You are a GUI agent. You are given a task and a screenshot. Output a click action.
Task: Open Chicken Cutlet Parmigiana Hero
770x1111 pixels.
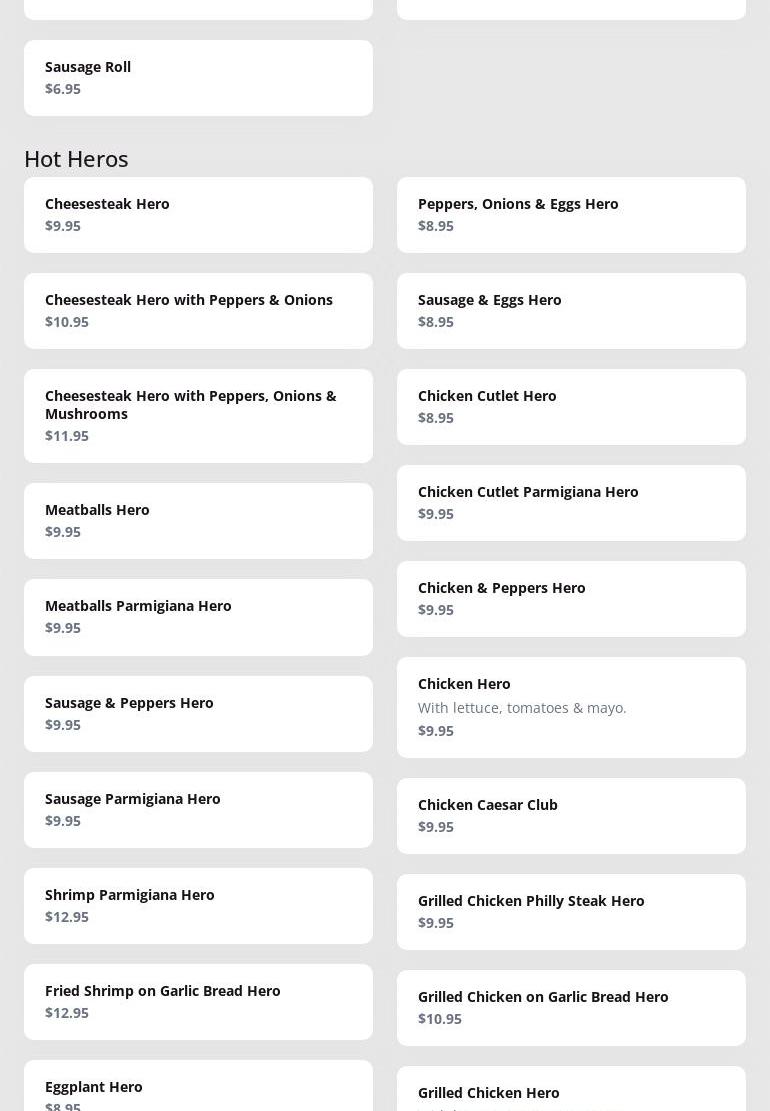tap(571, 503)
